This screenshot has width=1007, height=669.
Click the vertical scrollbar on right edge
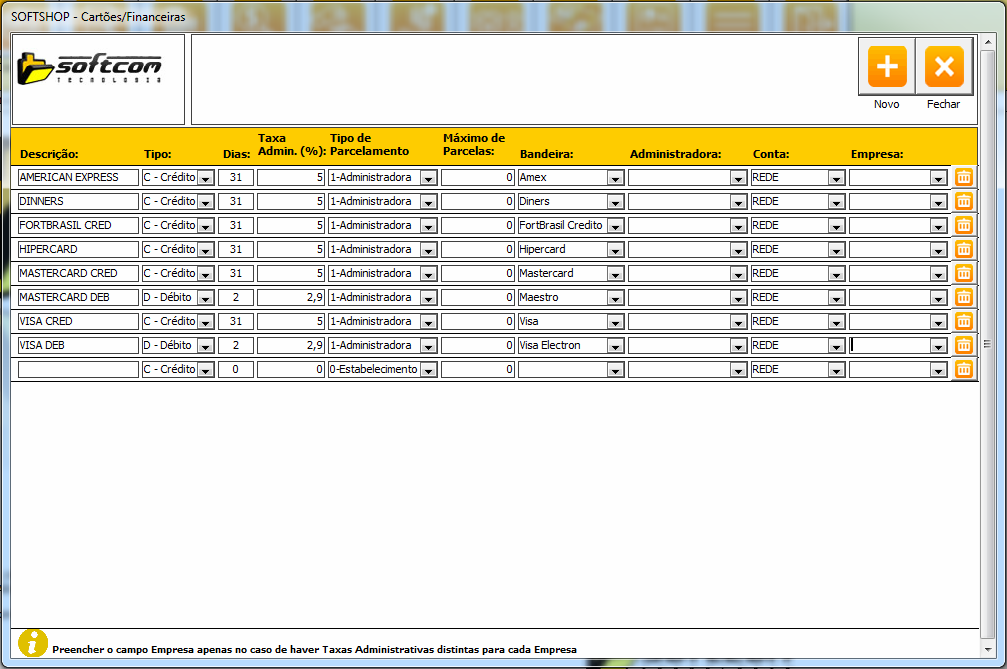pyautogui.click(x=987, y=344)
